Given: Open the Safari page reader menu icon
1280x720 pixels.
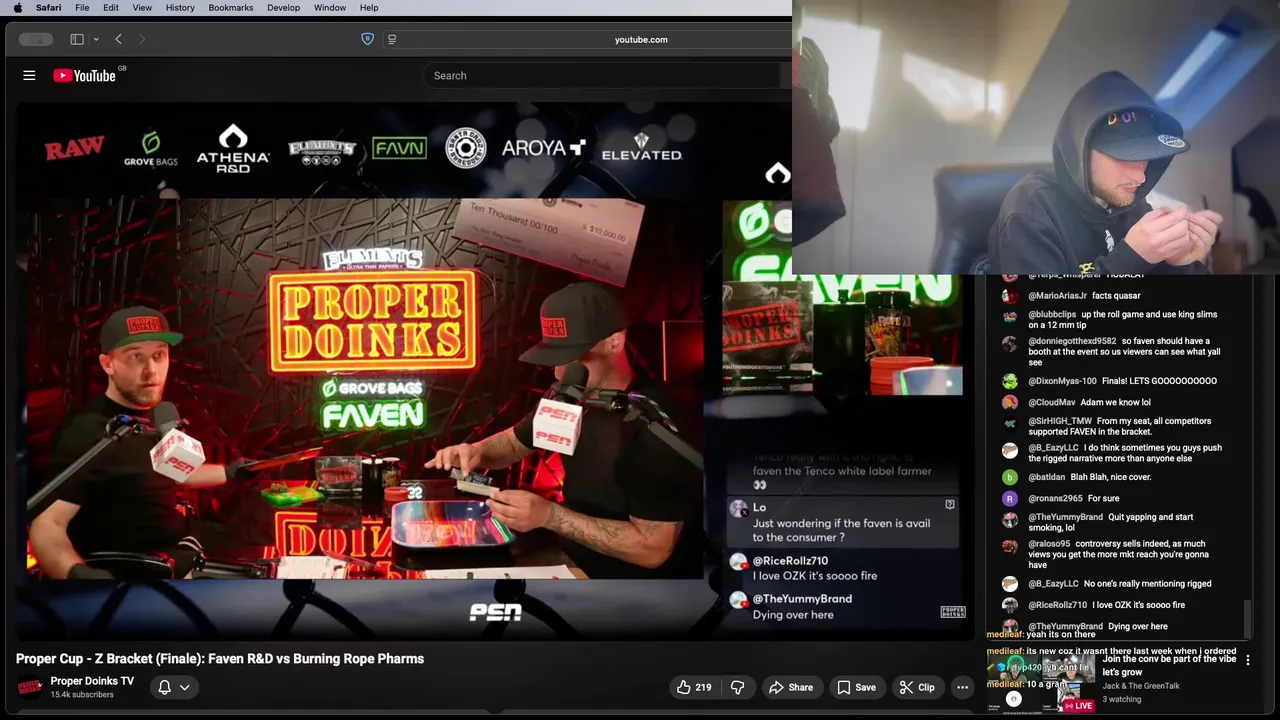Looking at the screenshot, I should [x=392, y=39].
